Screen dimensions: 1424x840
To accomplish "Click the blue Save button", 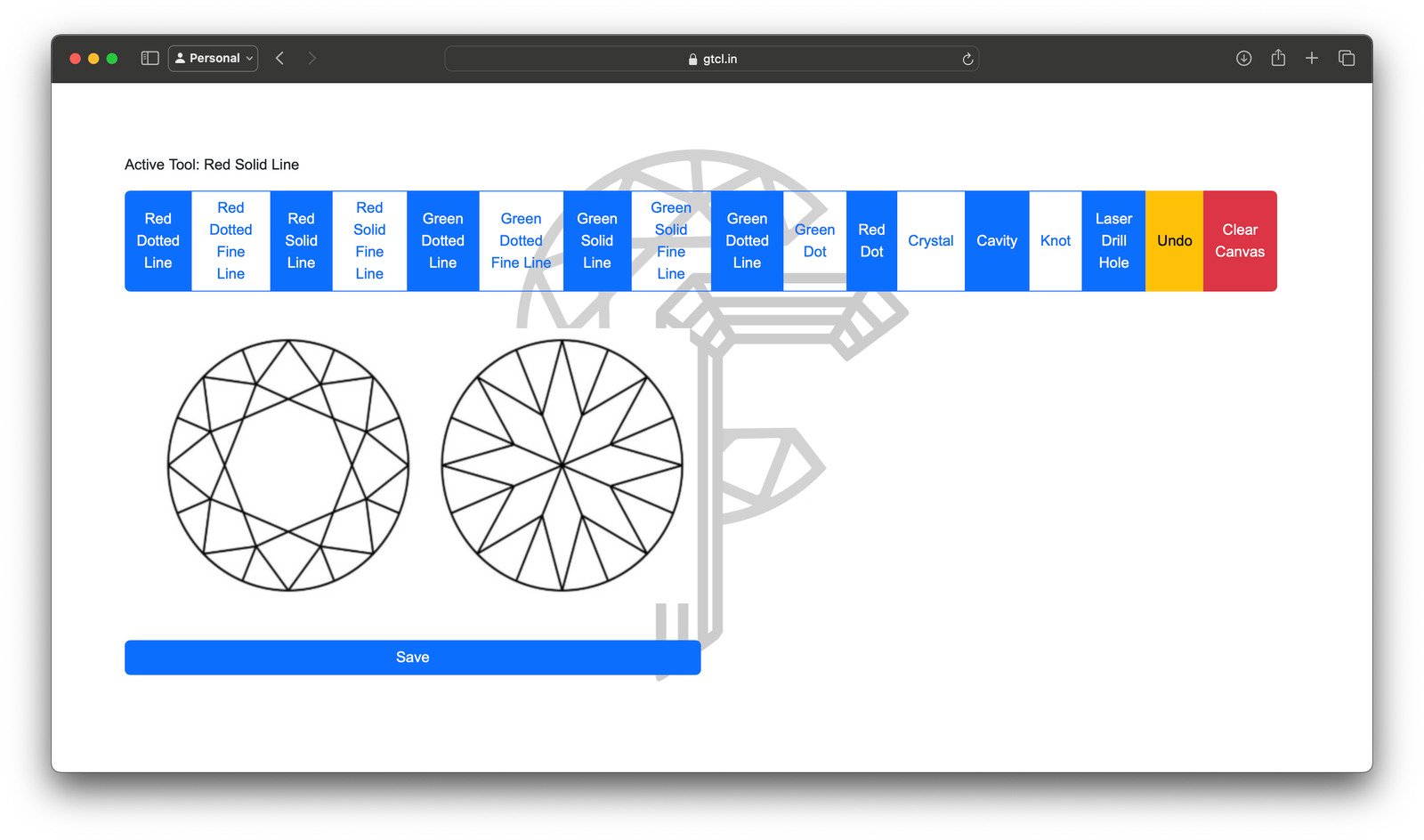I will (x=412, y=658).
